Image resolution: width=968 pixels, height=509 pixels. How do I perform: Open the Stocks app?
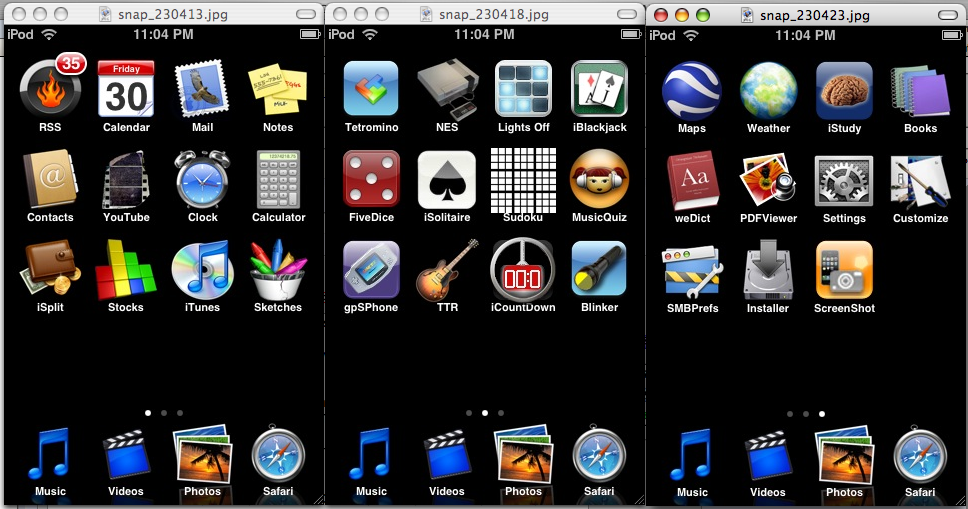click(125, 269)
